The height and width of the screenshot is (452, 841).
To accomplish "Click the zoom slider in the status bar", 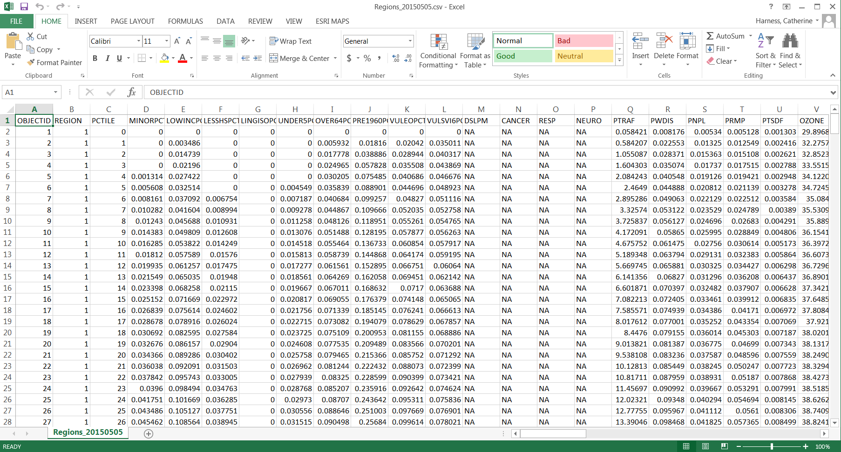I will (772, 446).
